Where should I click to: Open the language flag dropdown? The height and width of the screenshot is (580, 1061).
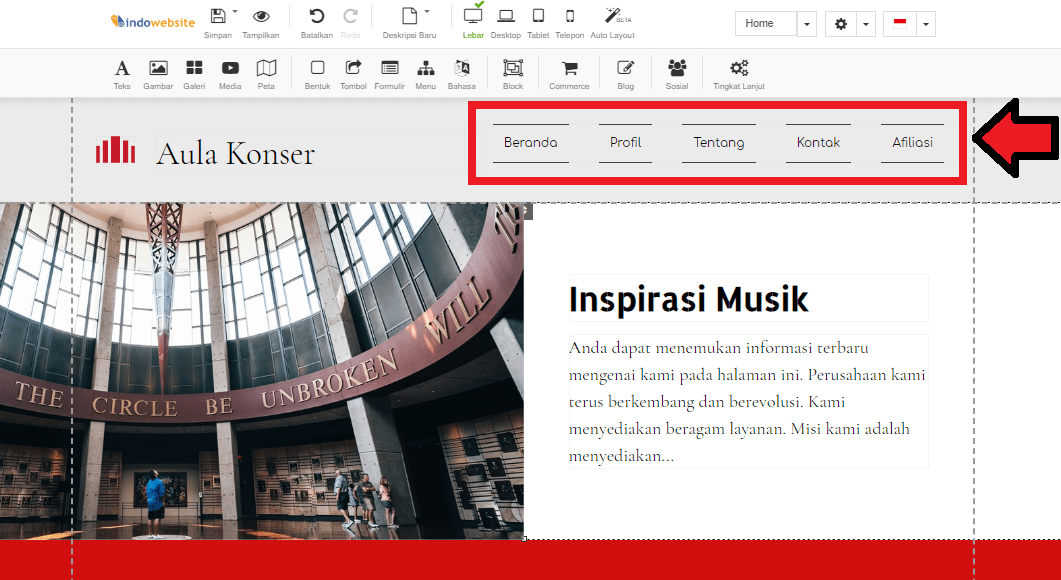tap(925, 23)
